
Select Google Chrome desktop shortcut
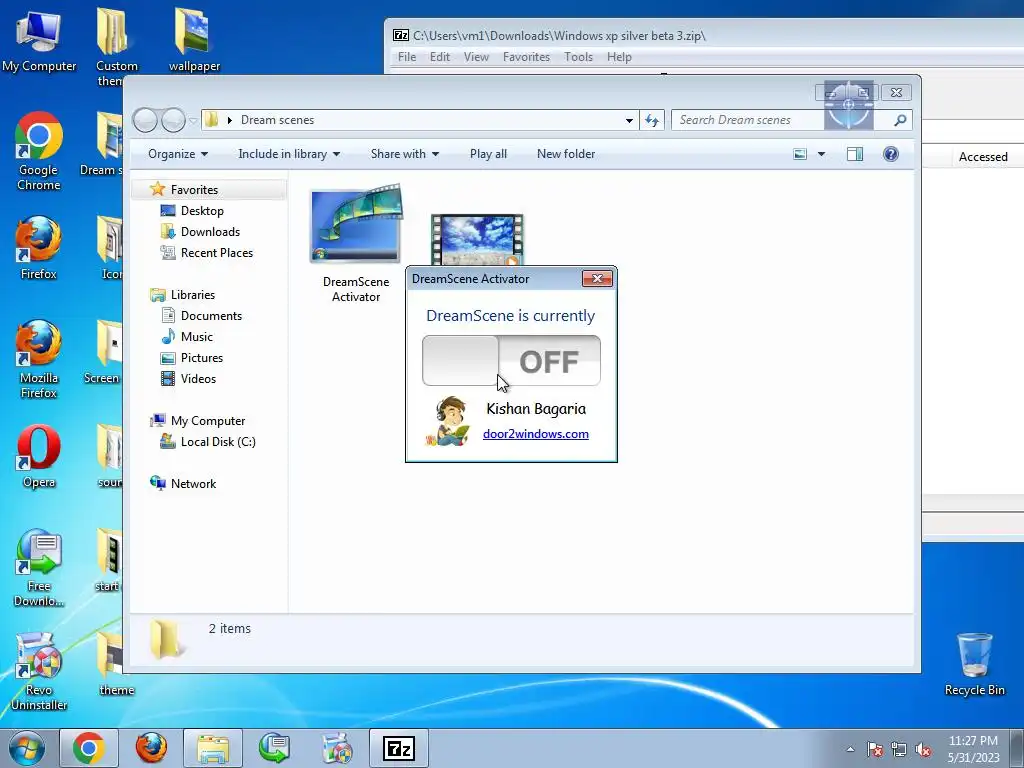pyautogui.click(x=39, y=152)
